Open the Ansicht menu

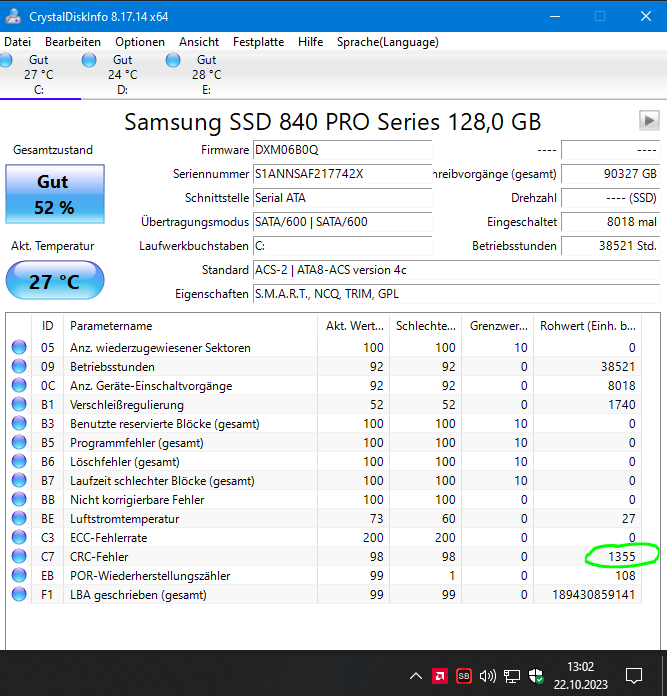pos(199,42)
